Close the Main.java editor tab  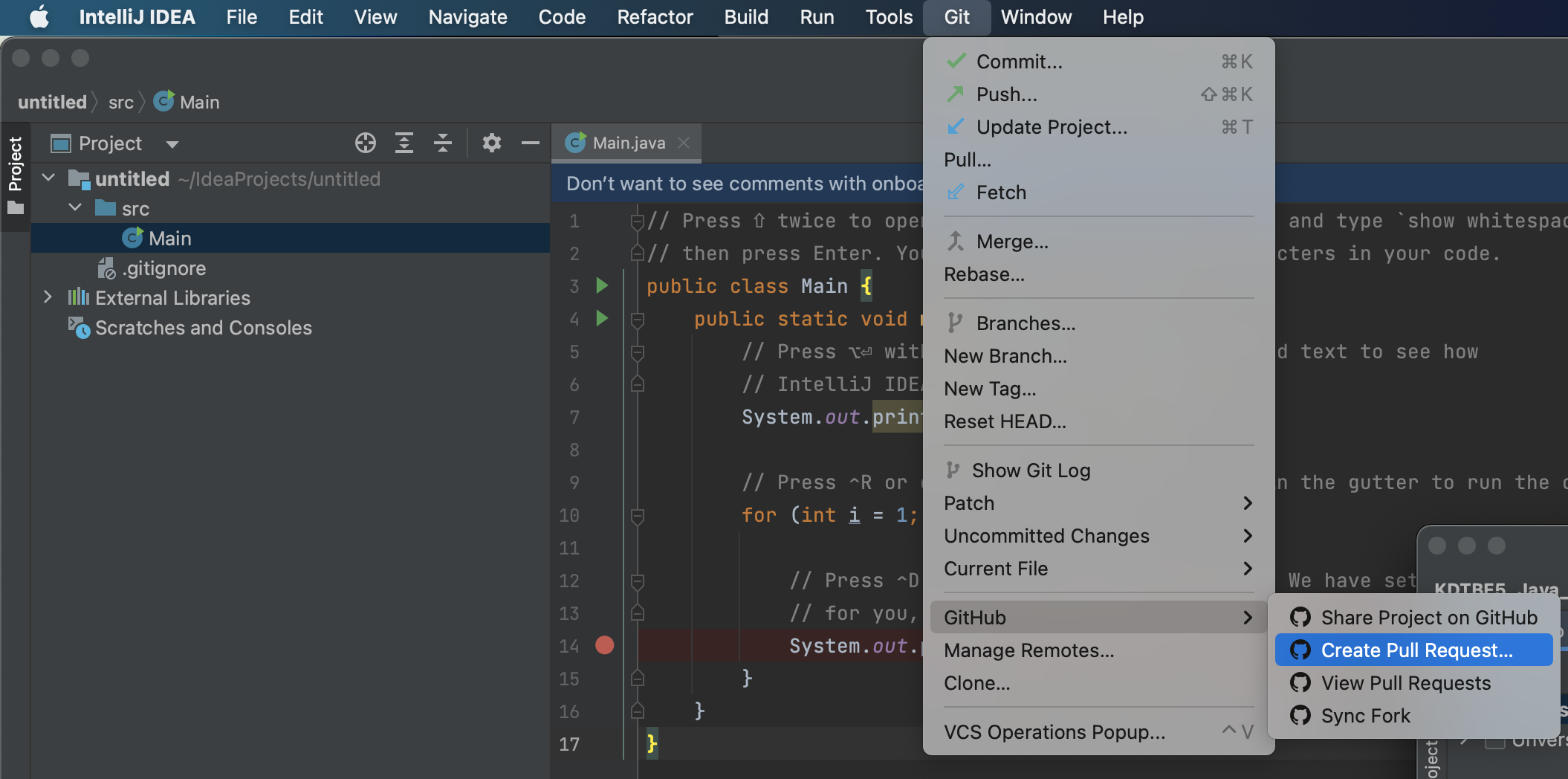tap(684, 143)
